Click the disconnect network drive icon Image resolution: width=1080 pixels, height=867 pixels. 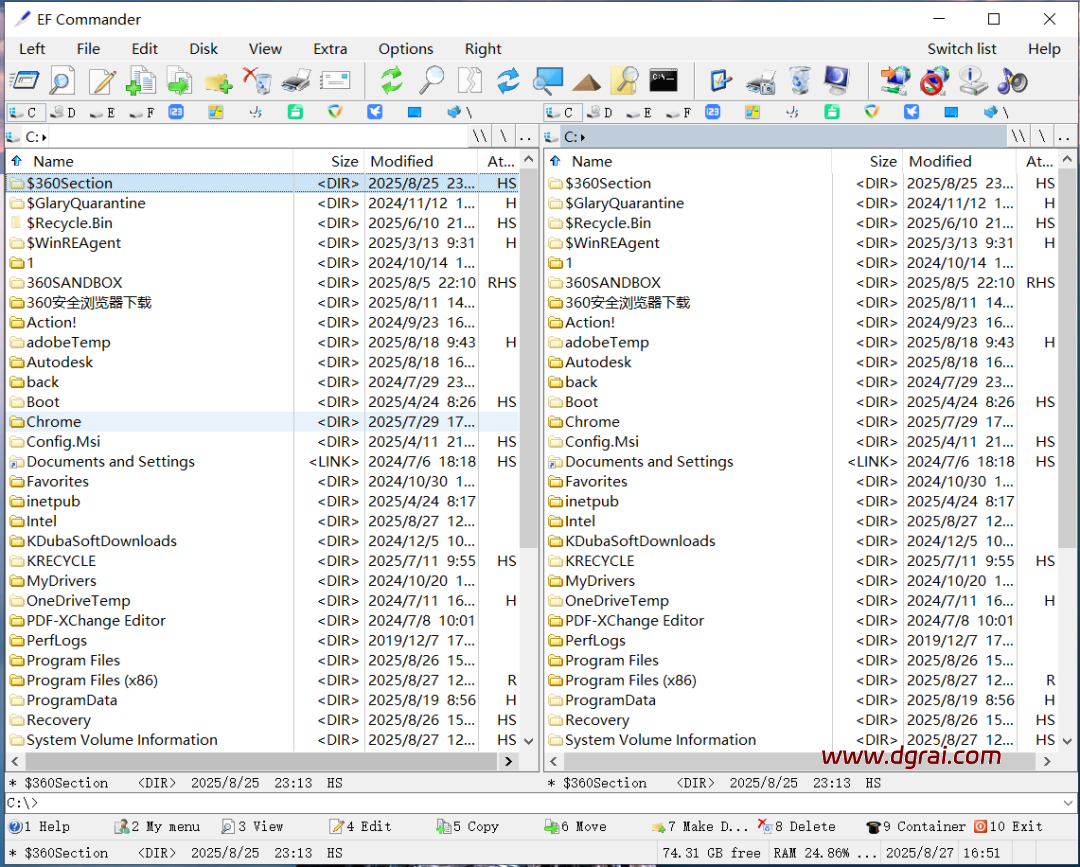(934, 81)
